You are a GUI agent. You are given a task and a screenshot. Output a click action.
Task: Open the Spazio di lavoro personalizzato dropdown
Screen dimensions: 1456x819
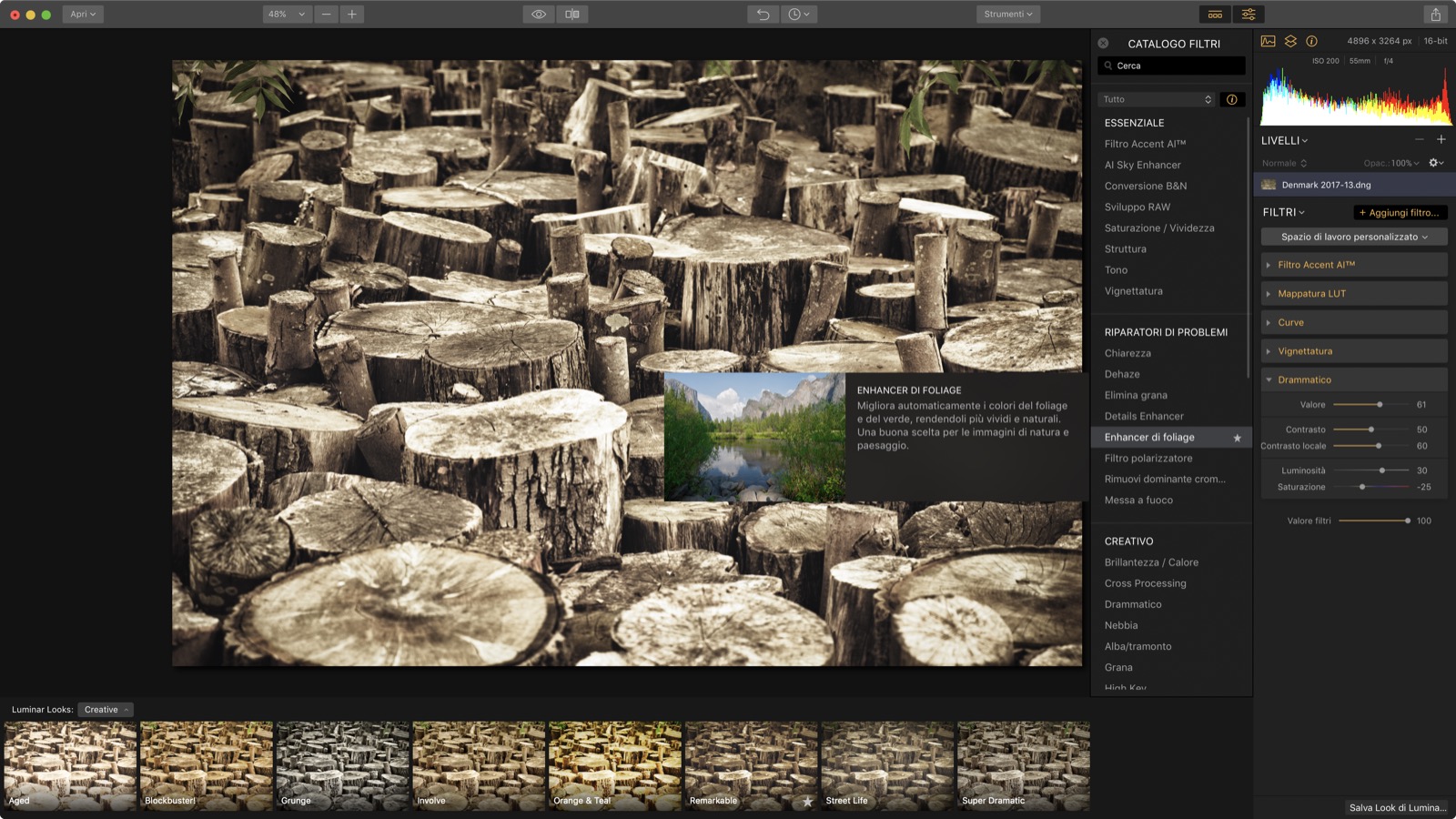[1353, 237]
